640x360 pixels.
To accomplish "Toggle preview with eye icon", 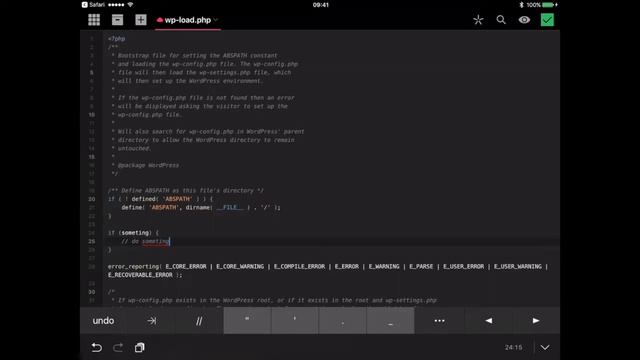I will tap(524, 20).
